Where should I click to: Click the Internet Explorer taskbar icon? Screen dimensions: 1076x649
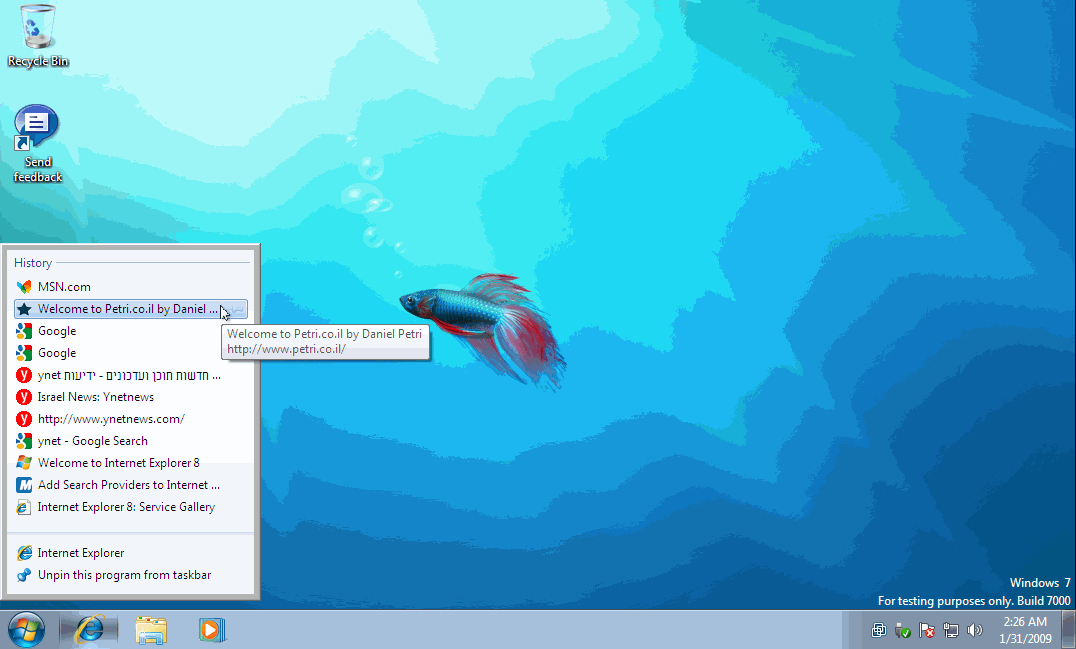click(89, 630)
